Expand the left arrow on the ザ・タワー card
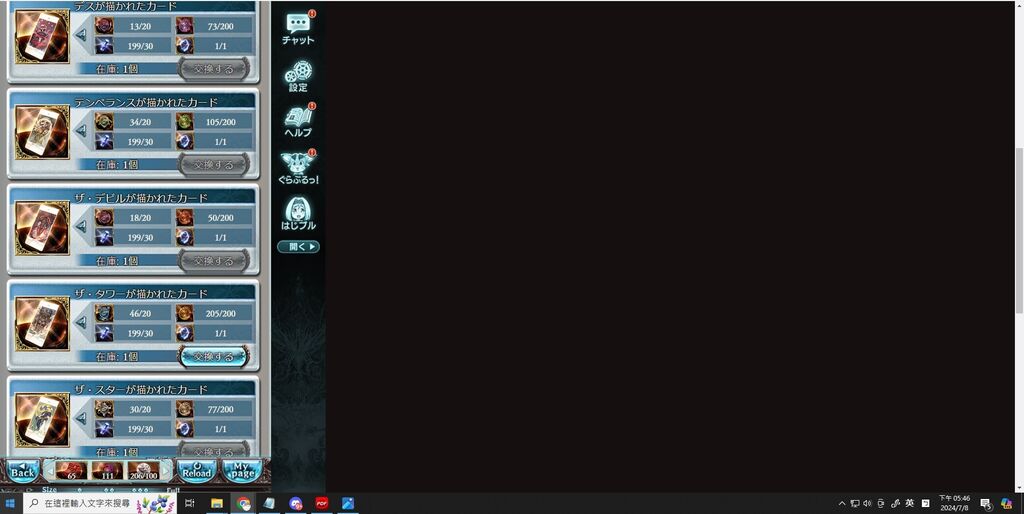 [x=81, y=323]
